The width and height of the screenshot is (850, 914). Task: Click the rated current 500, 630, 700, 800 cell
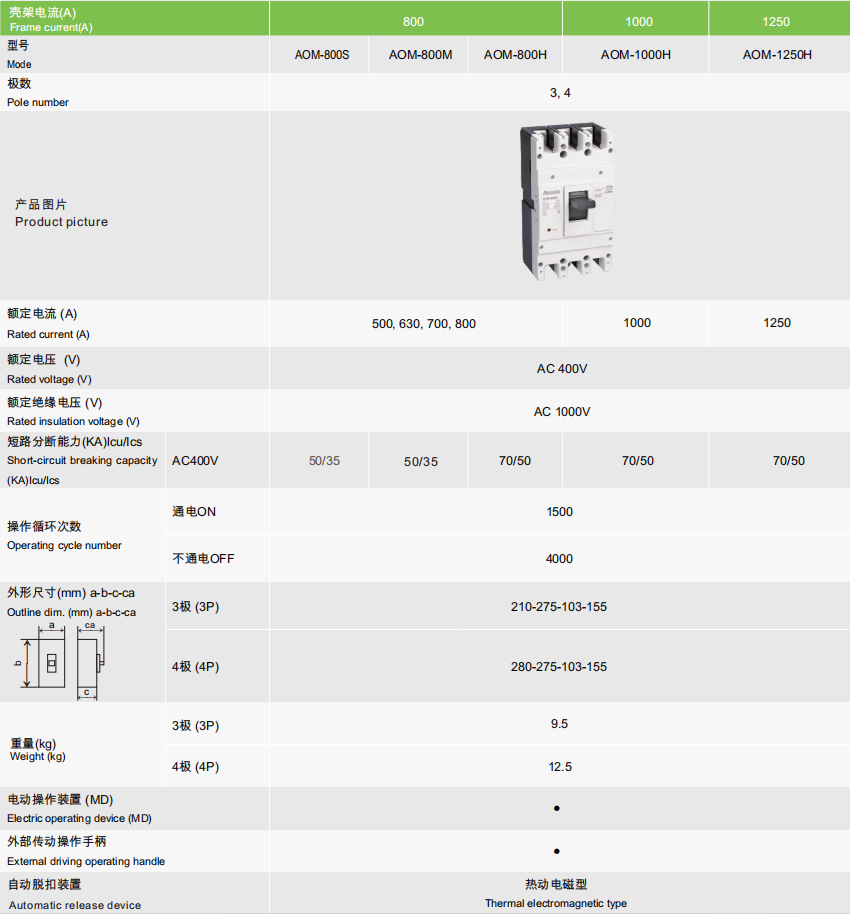pyautogui.click(x=423, y=324)
